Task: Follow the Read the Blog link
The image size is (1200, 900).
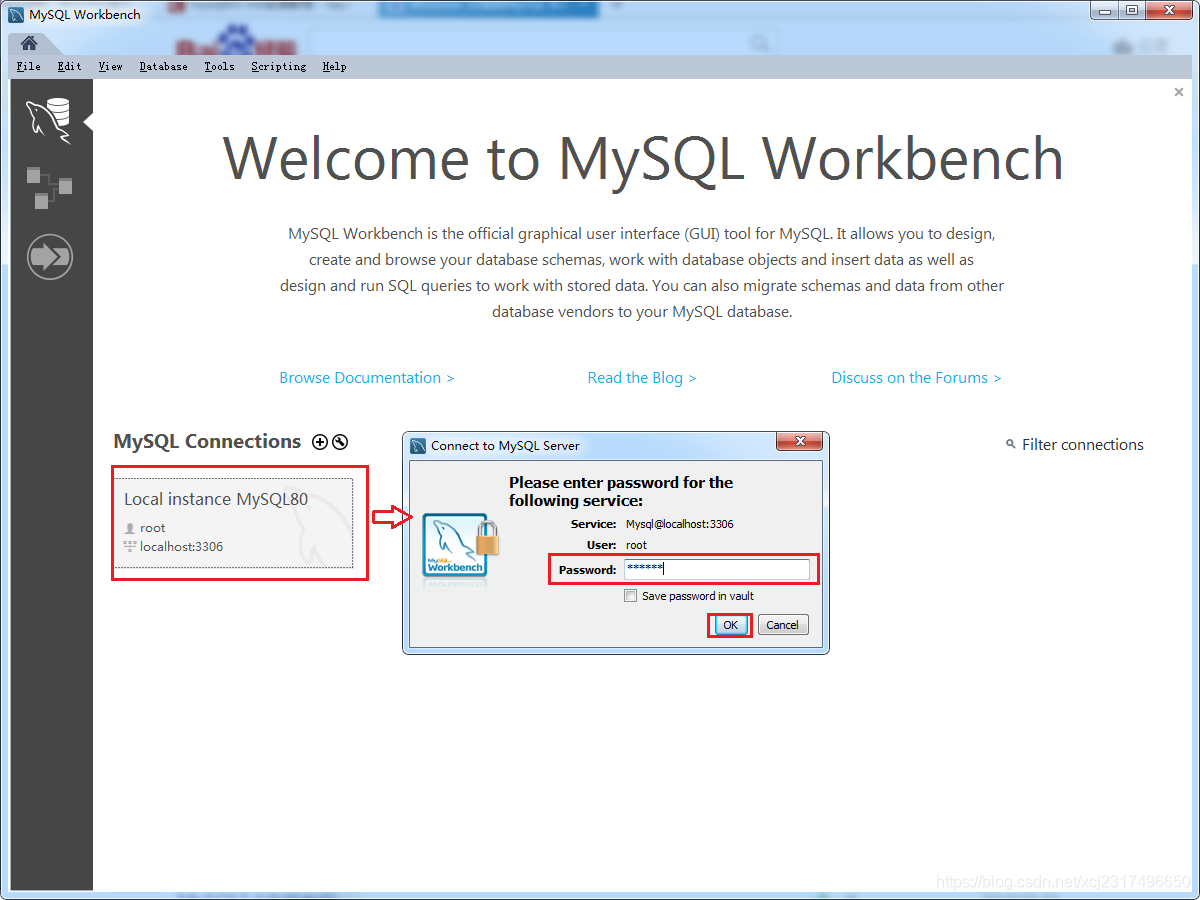Action: point(642,378)
